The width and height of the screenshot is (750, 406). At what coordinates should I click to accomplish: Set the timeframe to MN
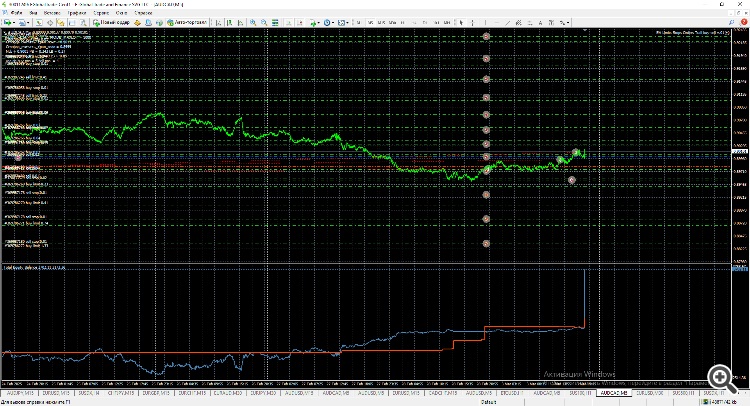pos(447,22)
